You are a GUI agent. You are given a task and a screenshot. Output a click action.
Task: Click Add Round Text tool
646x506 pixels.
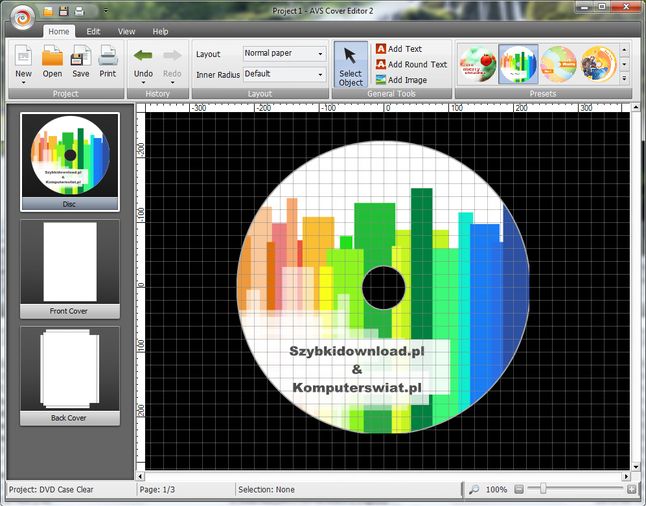pyautogui.click(x=411, y=64)
